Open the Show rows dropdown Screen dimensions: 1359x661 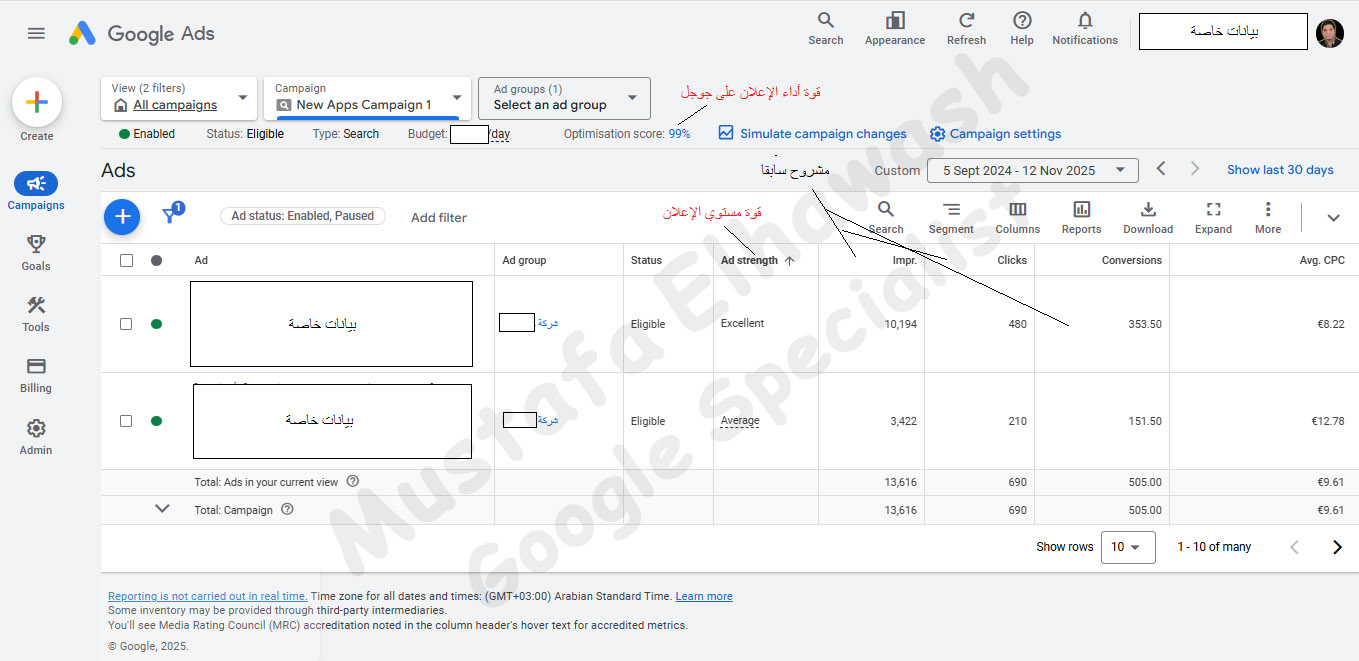tap(1127, 547)
